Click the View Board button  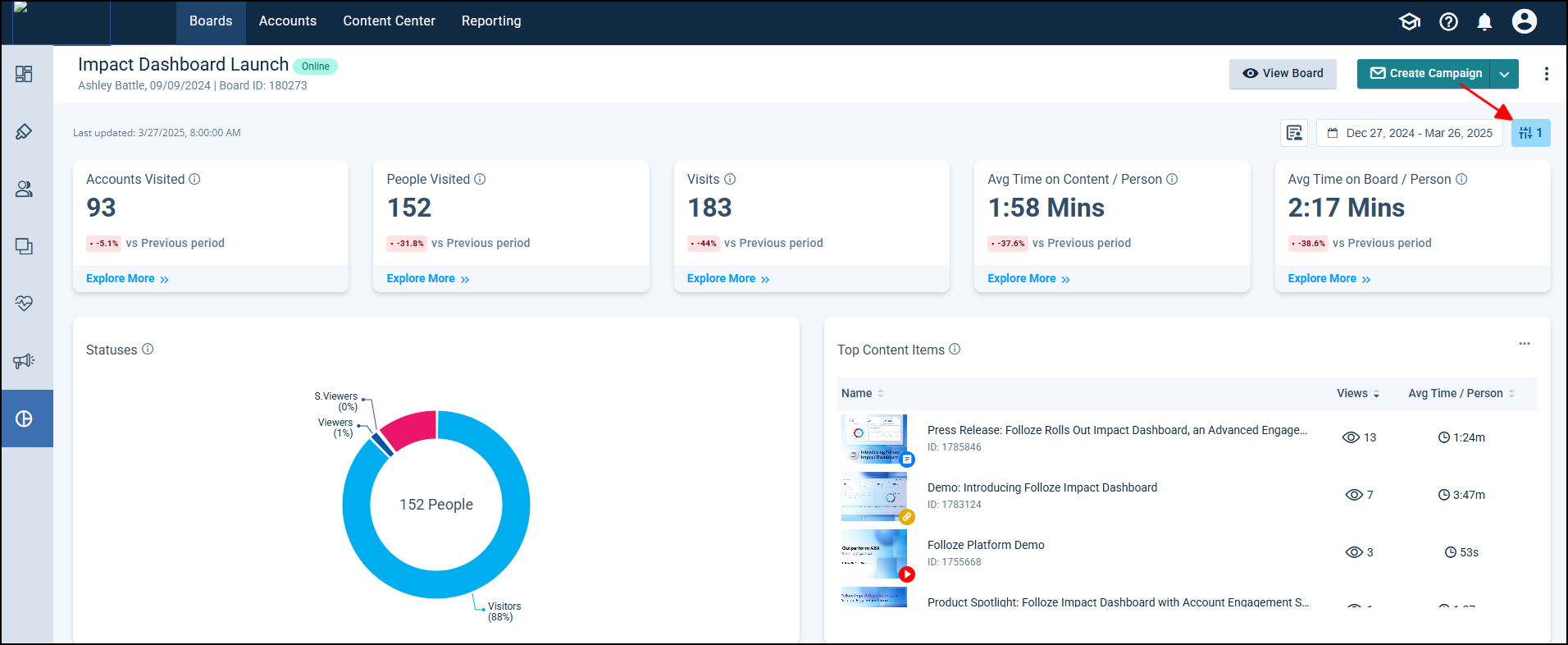(x=1282, y=74)
